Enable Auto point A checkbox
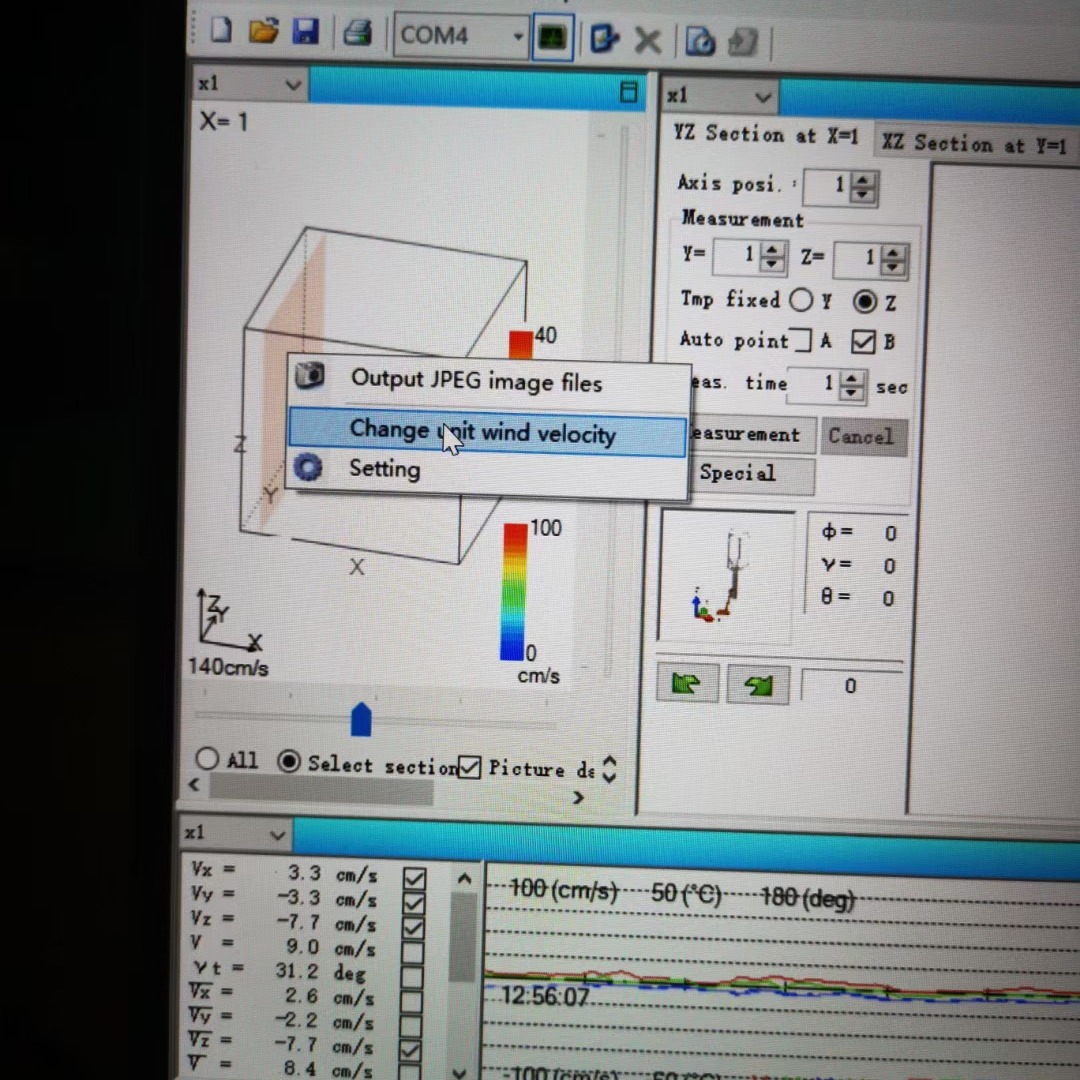Image resolution: width=1080 pixels, height=1080 pixels. [800, 340]
